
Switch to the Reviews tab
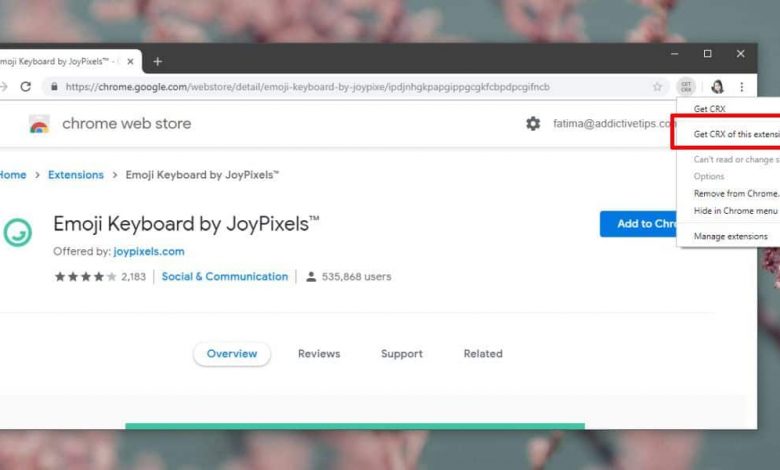point(319,354)
